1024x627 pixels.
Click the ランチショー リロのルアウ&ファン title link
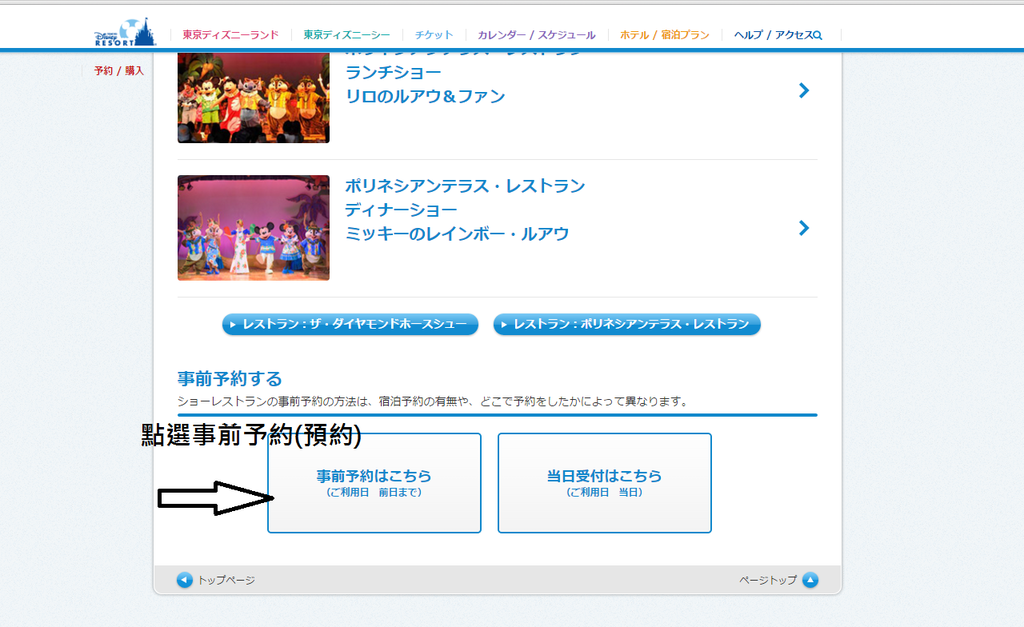(425, 84)
